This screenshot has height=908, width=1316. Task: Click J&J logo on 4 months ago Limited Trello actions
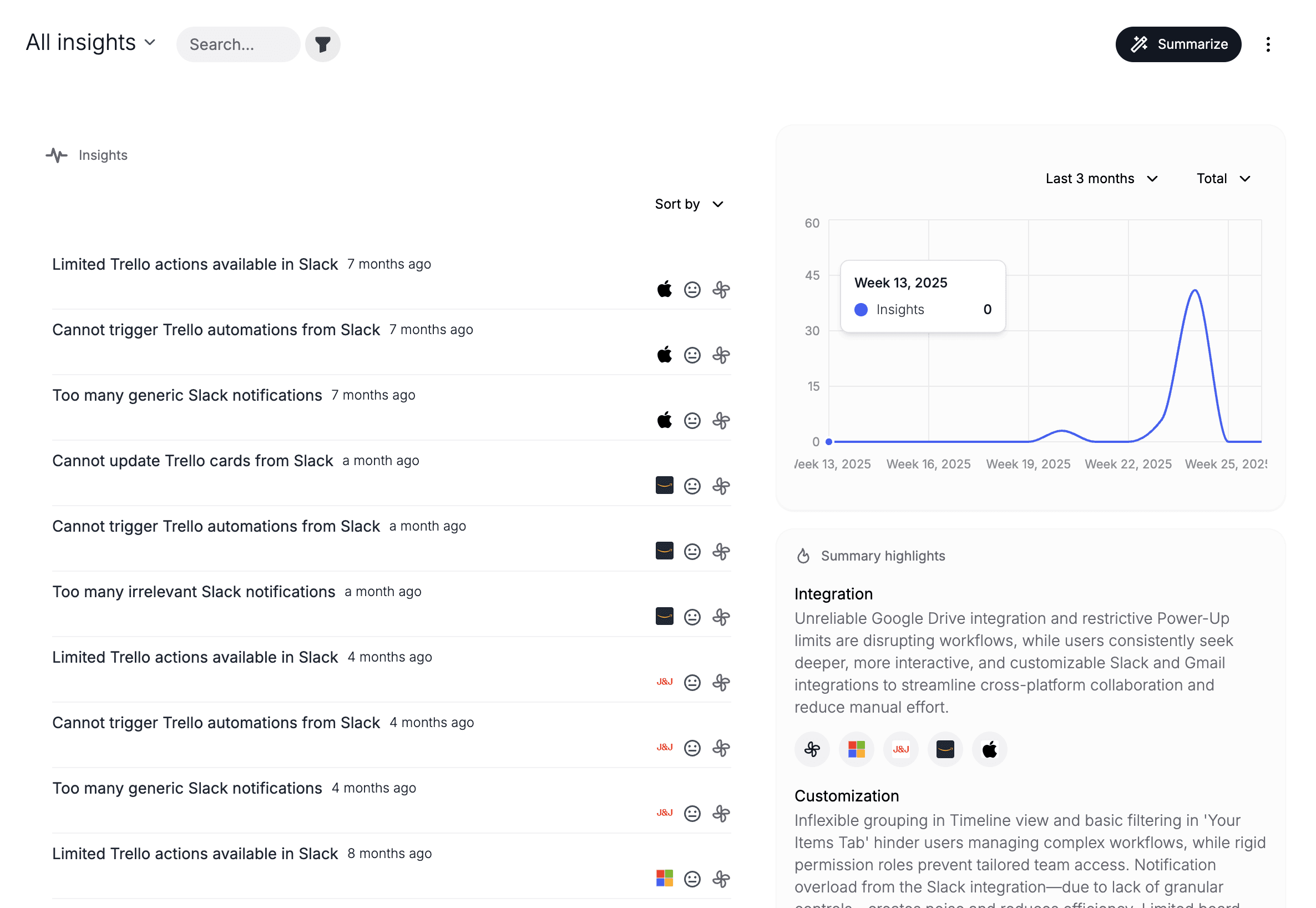tap(664, 682)
